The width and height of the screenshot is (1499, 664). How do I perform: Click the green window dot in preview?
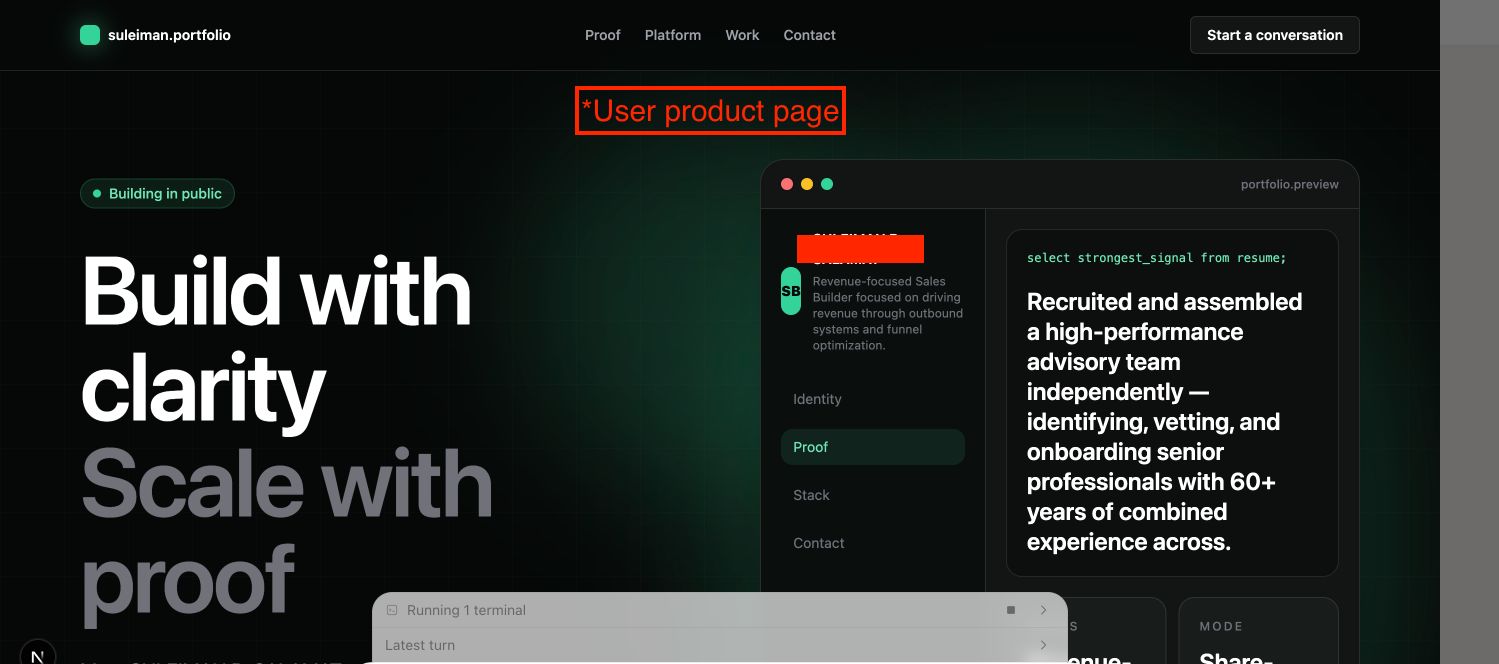pyautogui.click(x=827, y=184)
